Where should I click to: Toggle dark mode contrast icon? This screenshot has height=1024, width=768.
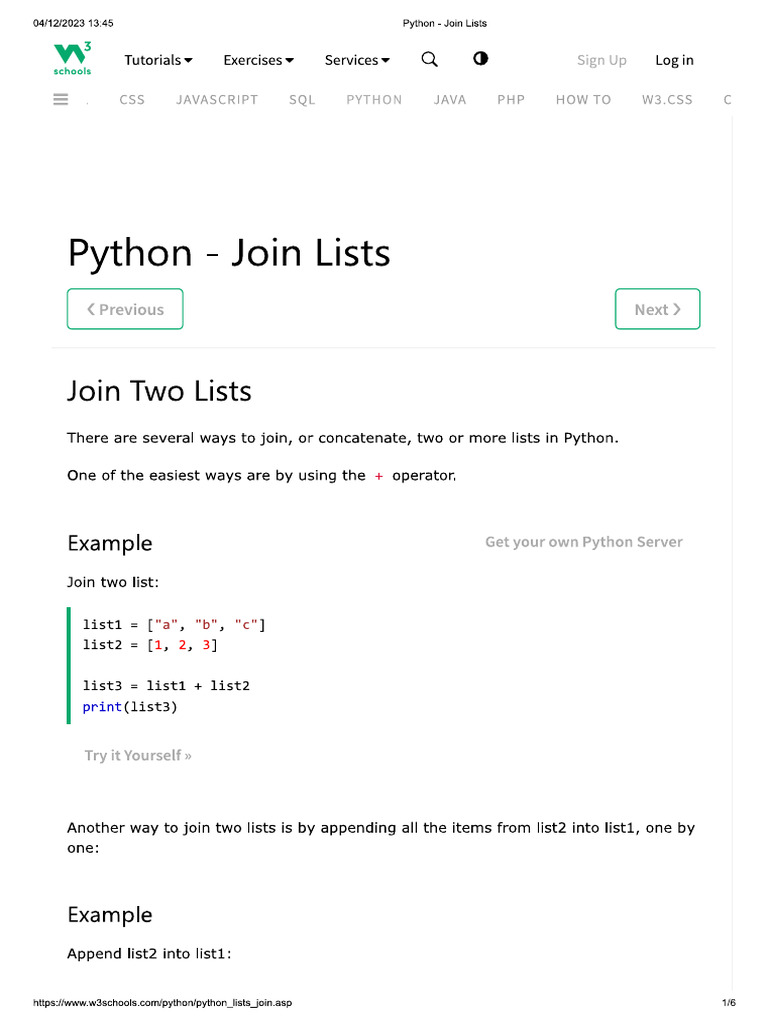point(481,59)
